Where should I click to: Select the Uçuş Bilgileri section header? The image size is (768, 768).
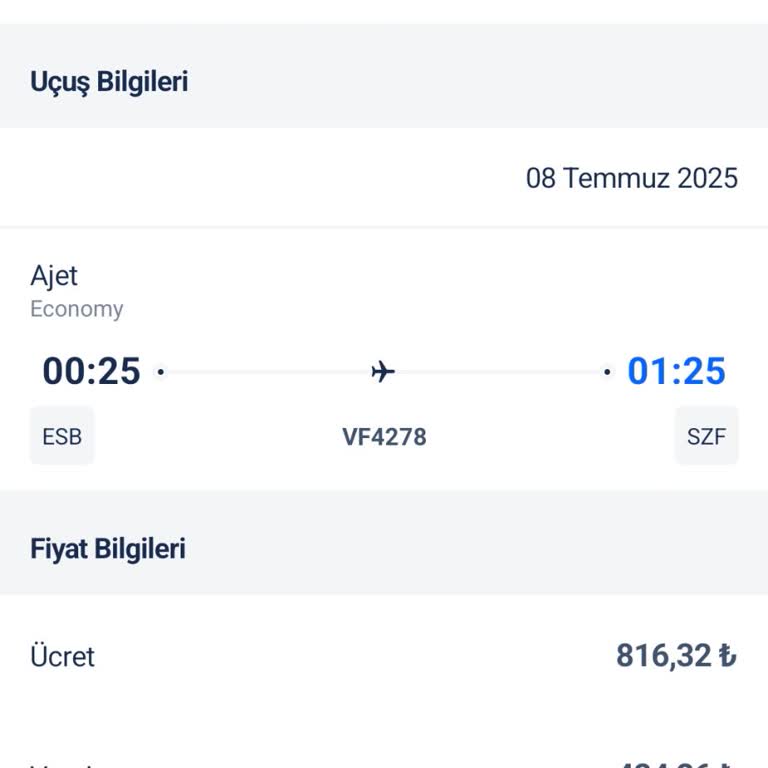pyautogui.click(x=109, y=82)
